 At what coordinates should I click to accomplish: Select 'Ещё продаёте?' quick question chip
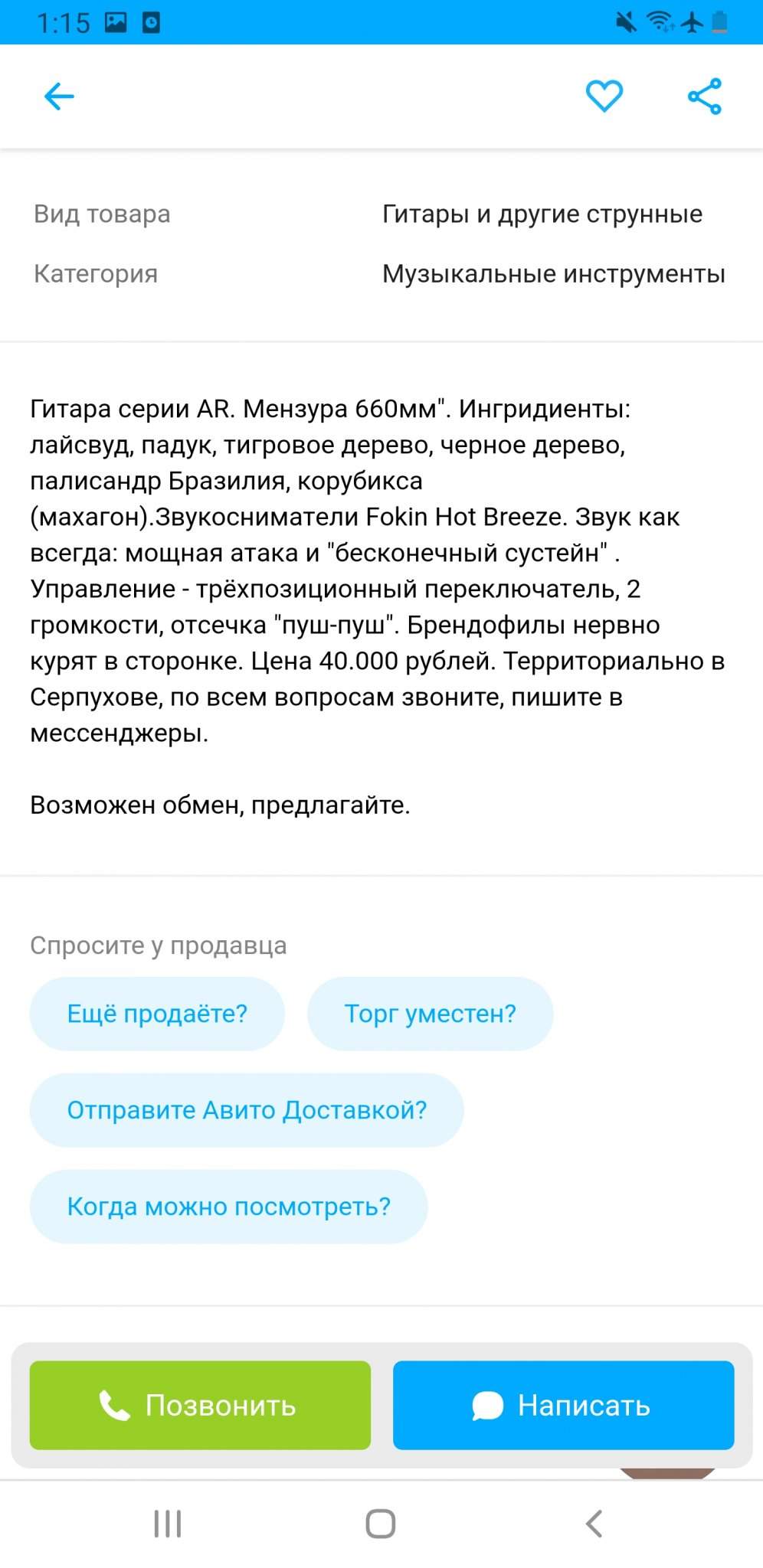(x=157, y=1014)
